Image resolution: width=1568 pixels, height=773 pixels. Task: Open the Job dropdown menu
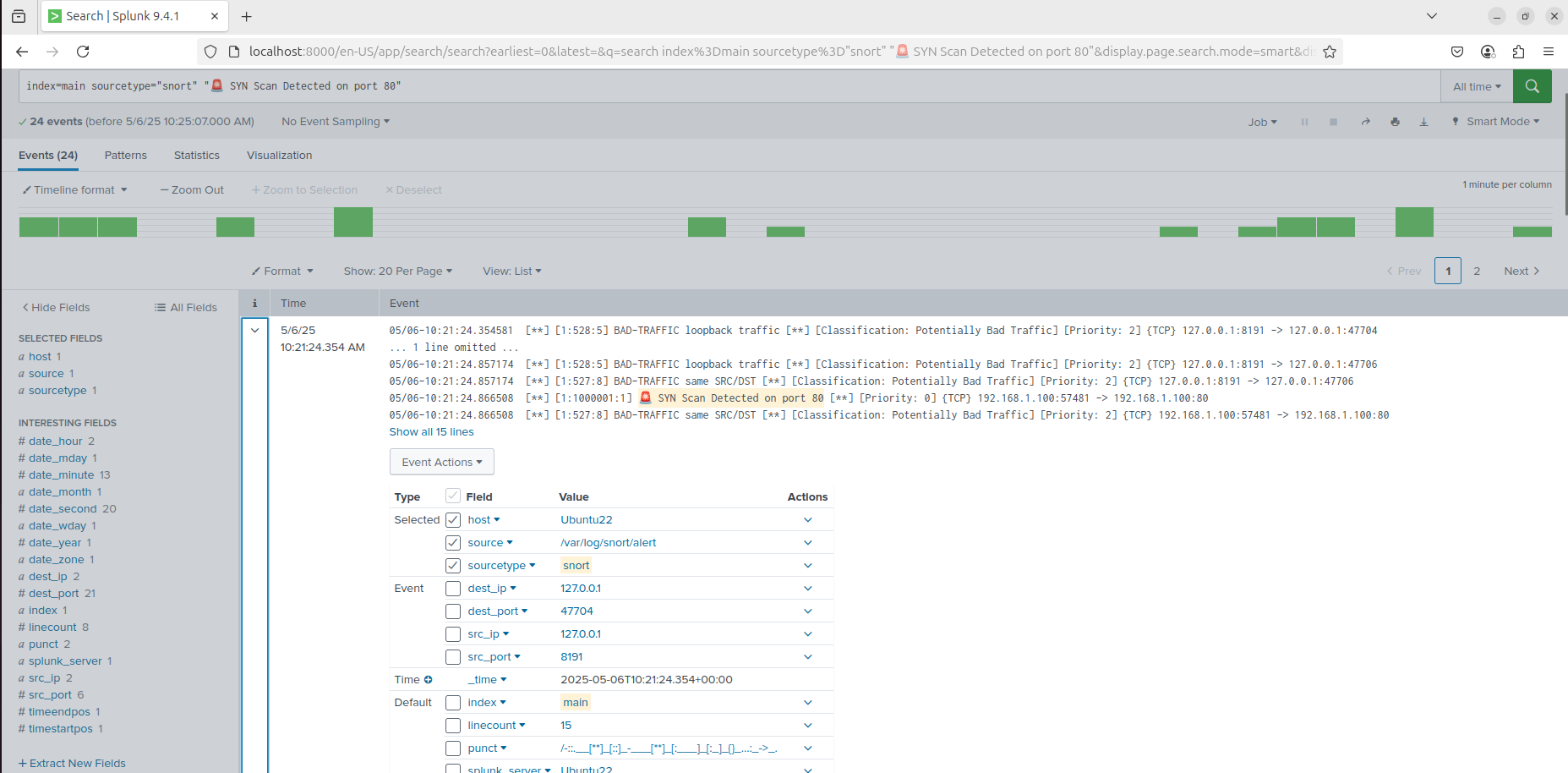[1263, 122]
